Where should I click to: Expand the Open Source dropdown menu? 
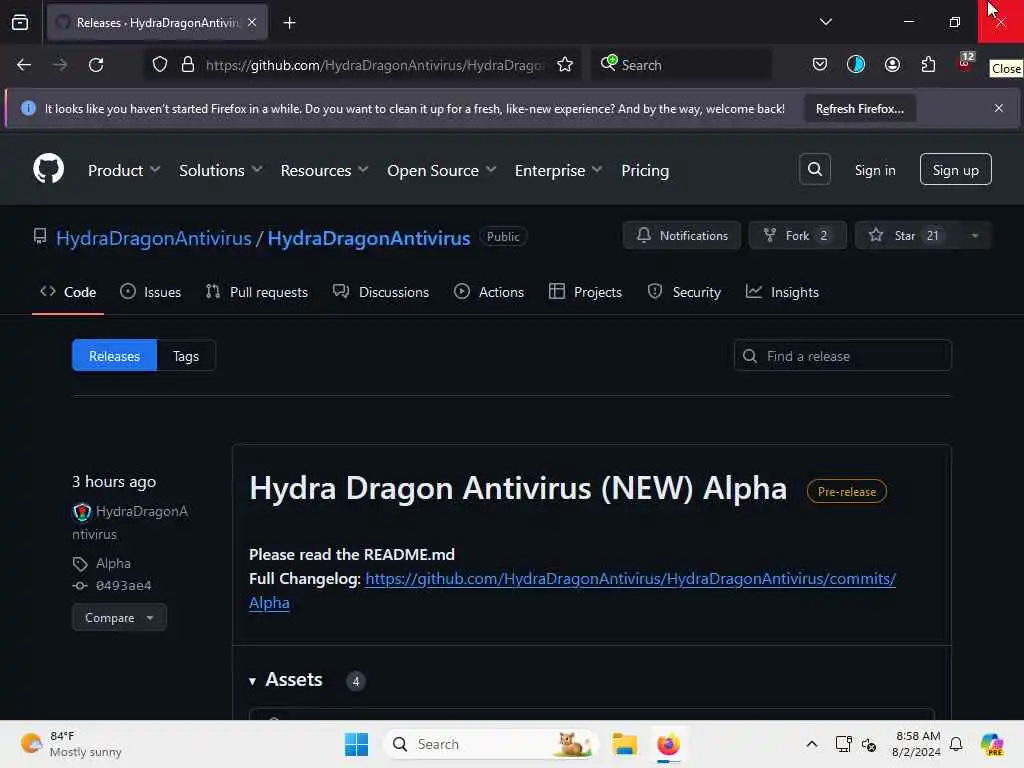point(441,170)
